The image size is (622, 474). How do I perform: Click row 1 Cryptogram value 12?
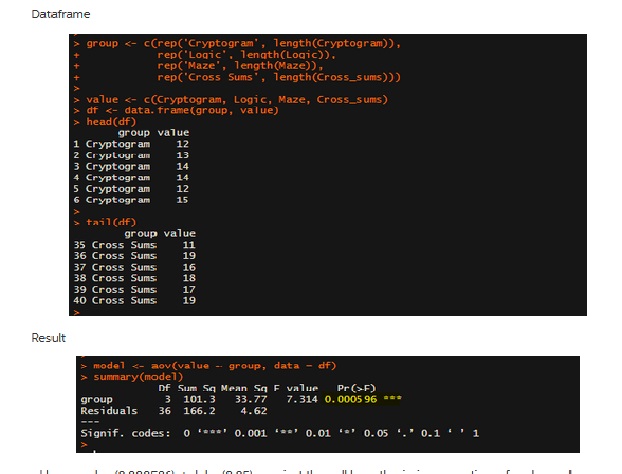point(131,144)
